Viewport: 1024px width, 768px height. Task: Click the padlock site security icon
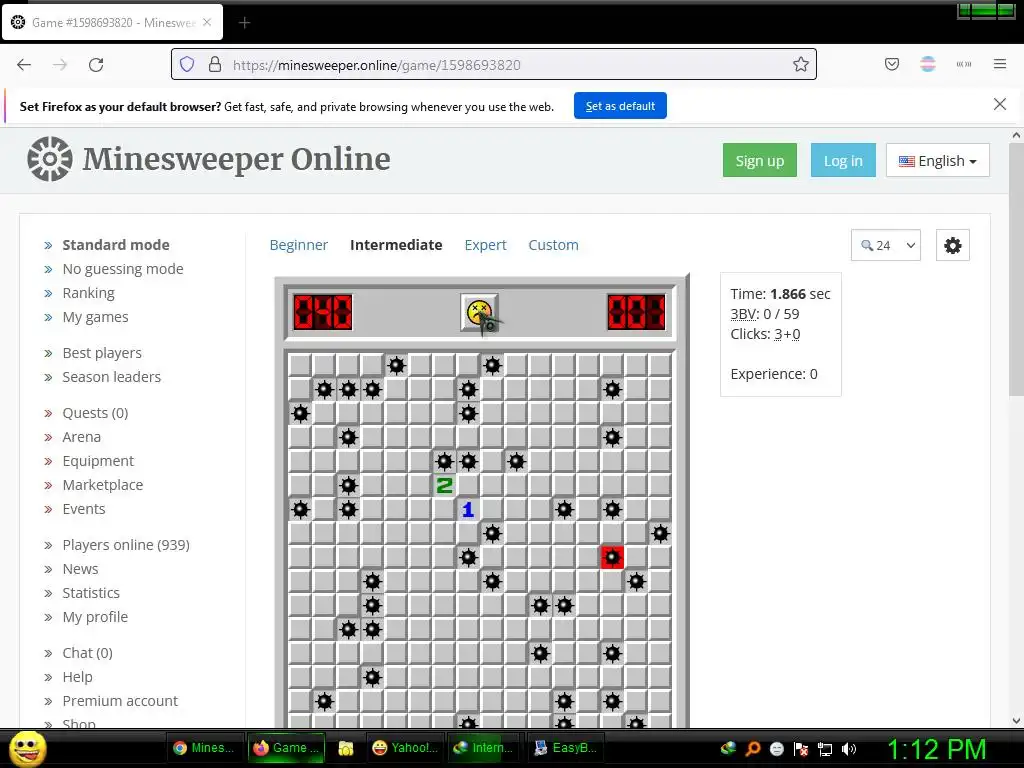click(215, 64)
